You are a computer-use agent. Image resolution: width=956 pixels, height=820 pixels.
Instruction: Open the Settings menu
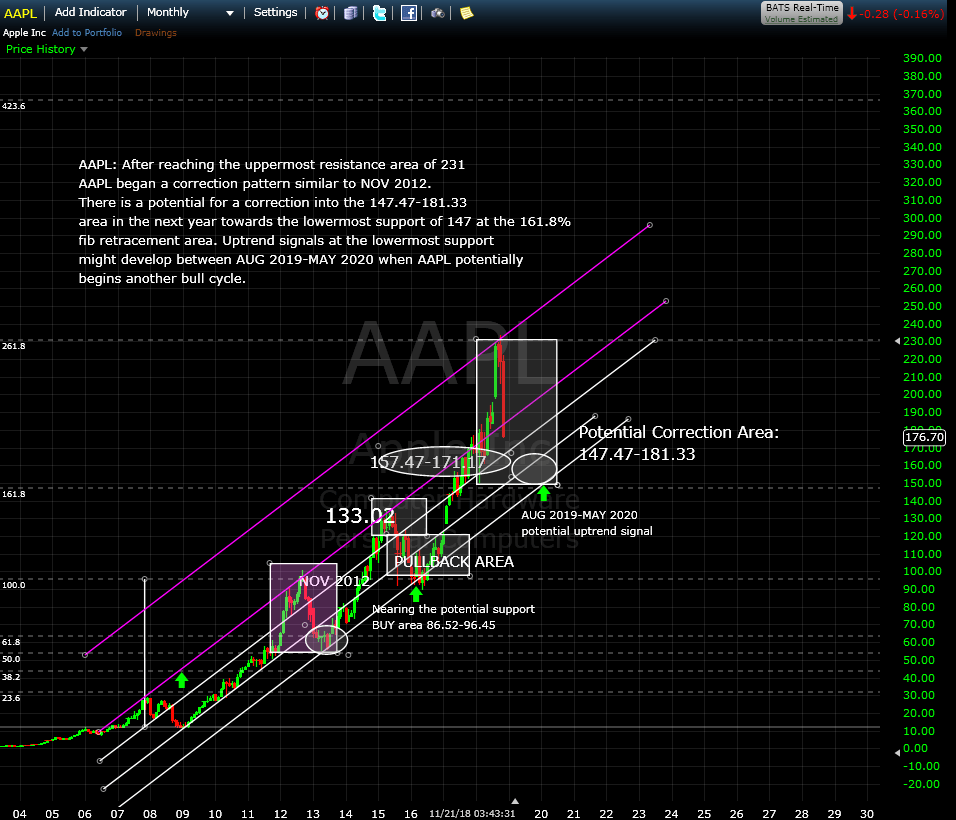click(x=276, y=12)
